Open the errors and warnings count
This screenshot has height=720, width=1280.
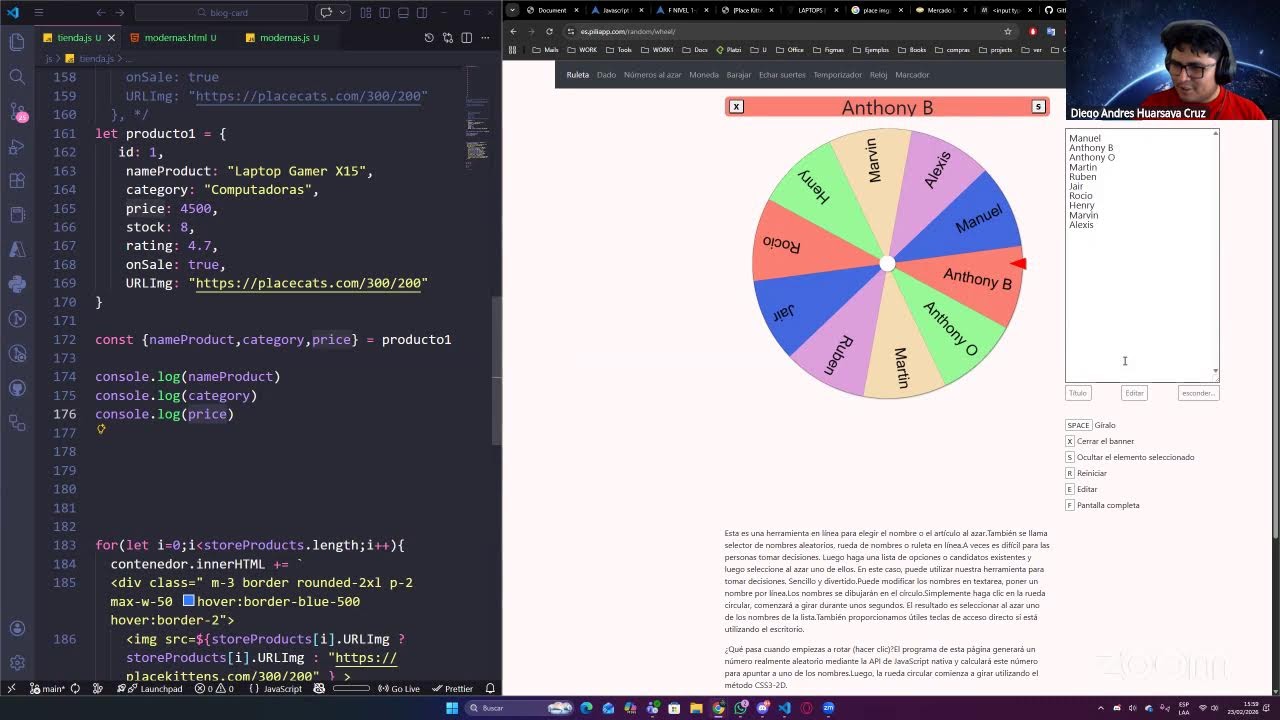pos(214,689)
